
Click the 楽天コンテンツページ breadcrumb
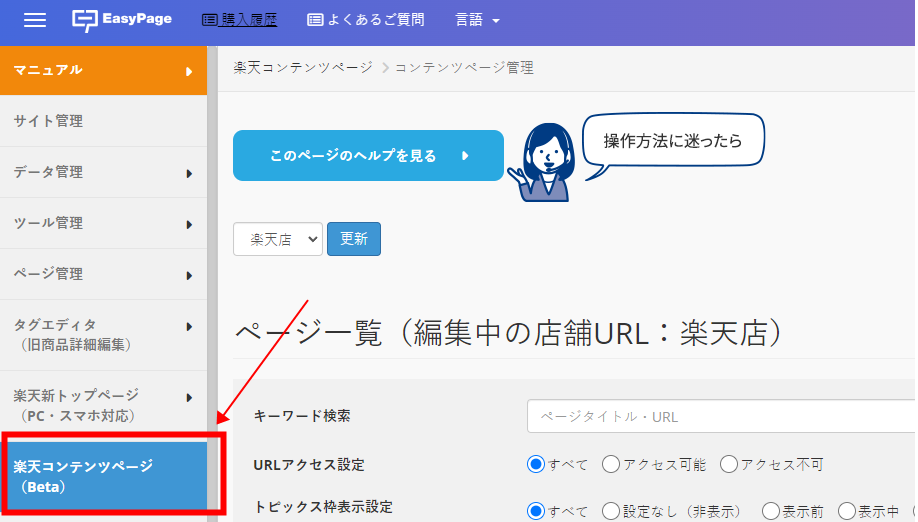[303, 68]
